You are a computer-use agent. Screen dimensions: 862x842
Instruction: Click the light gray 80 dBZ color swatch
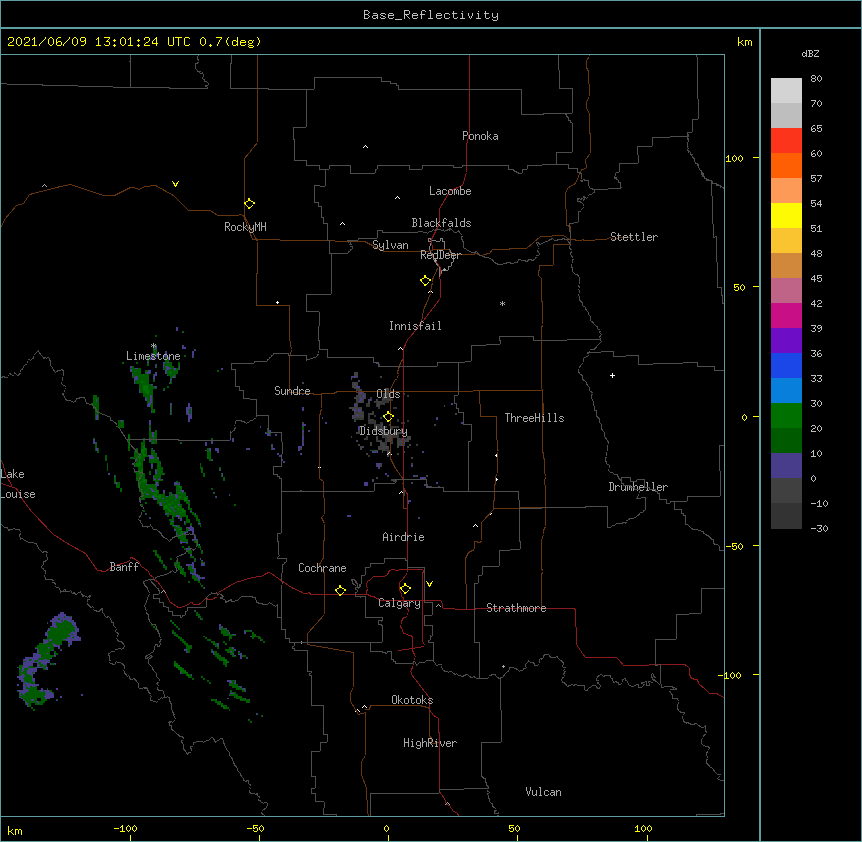coord(786,91)
